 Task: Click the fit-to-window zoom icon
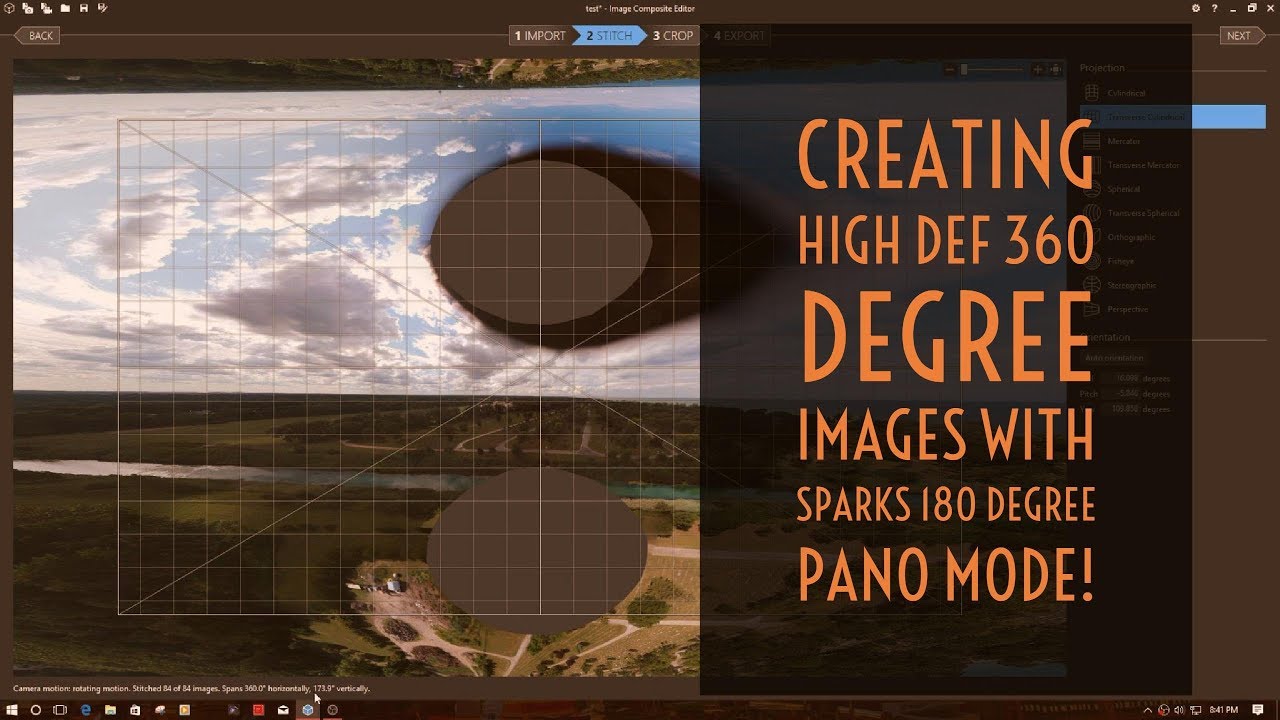1055,69
